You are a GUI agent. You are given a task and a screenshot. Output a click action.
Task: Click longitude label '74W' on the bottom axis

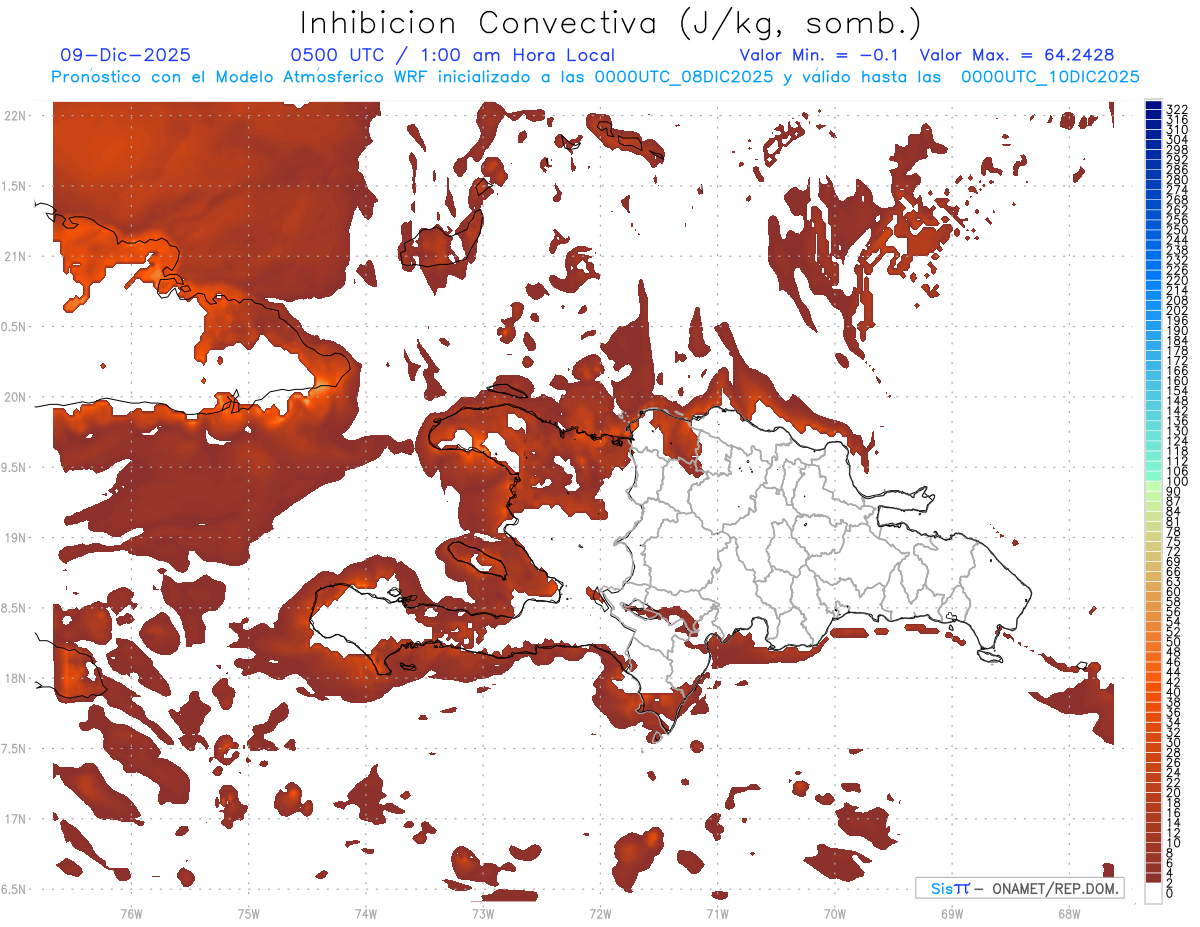point(366,913)
